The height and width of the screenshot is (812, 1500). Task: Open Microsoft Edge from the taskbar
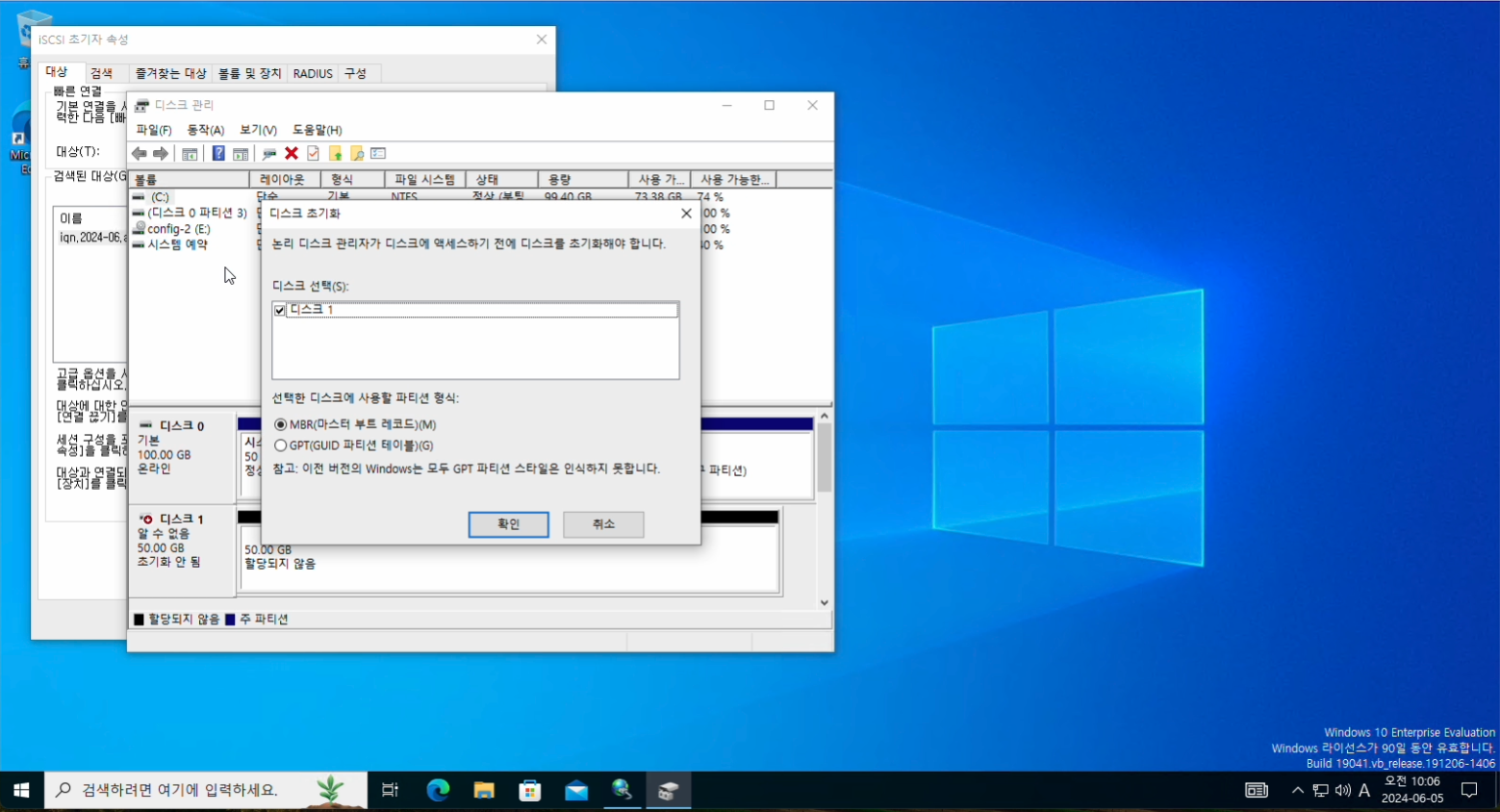coord(438,791)
